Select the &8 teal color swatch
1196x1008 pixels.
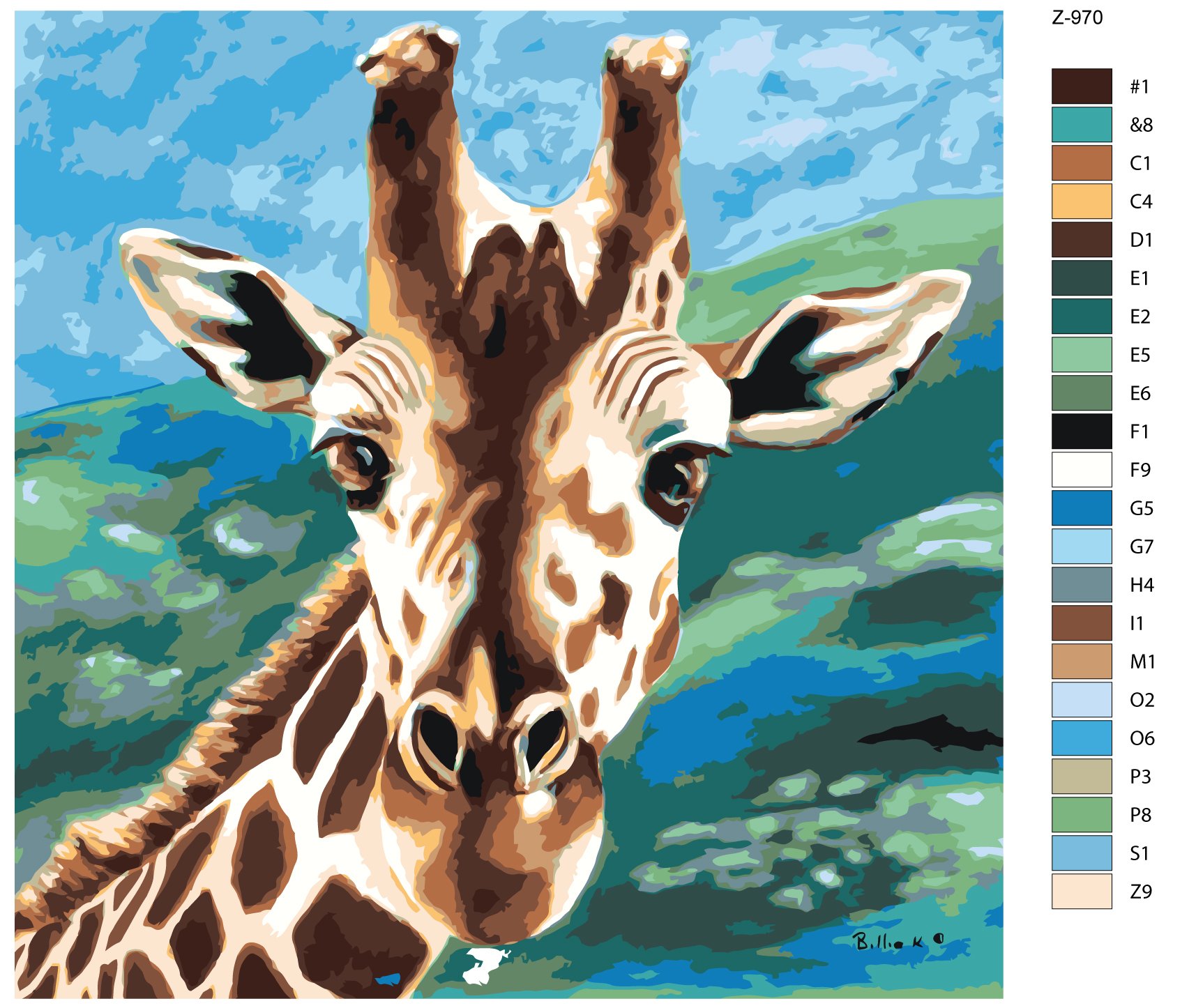(x=1082, y=125)
